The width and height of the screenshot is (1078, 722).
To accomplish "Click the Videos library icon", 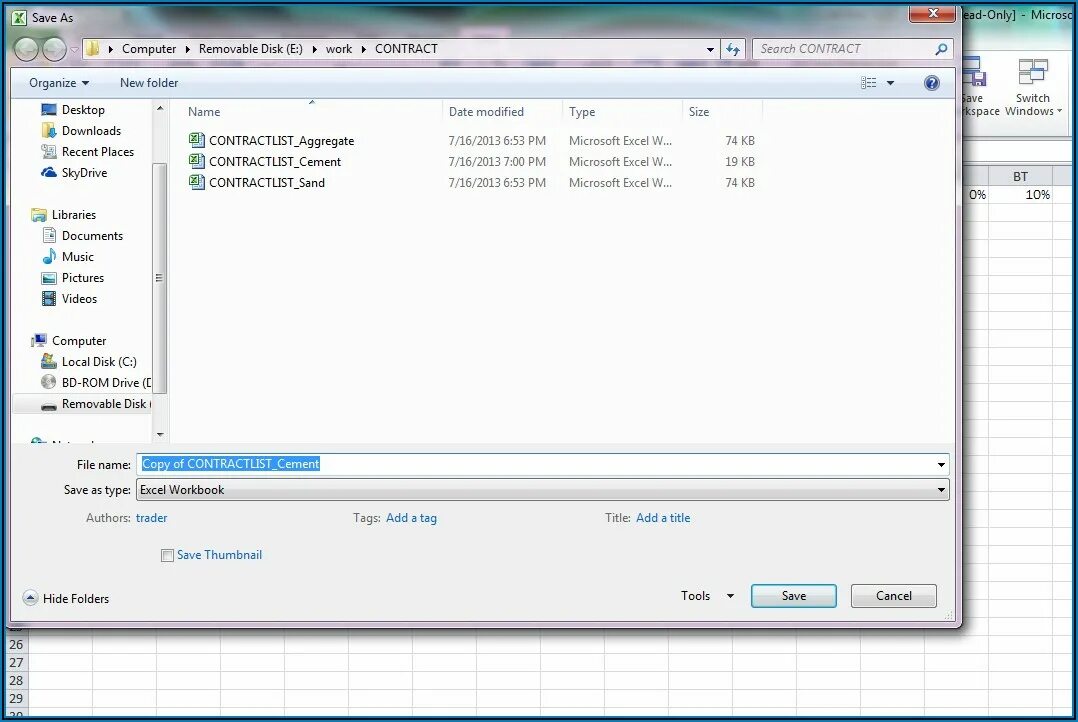I will (49, 299).
